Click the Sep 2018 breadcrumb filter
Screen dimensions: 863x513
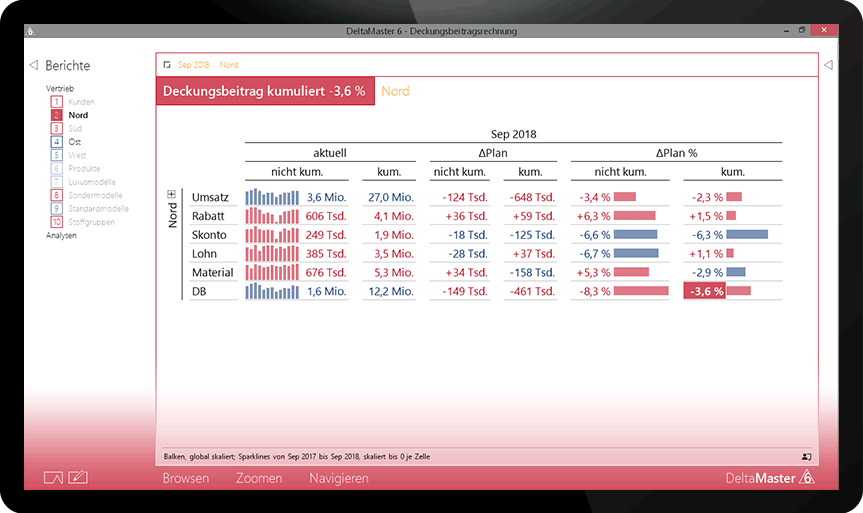point(193,65)
